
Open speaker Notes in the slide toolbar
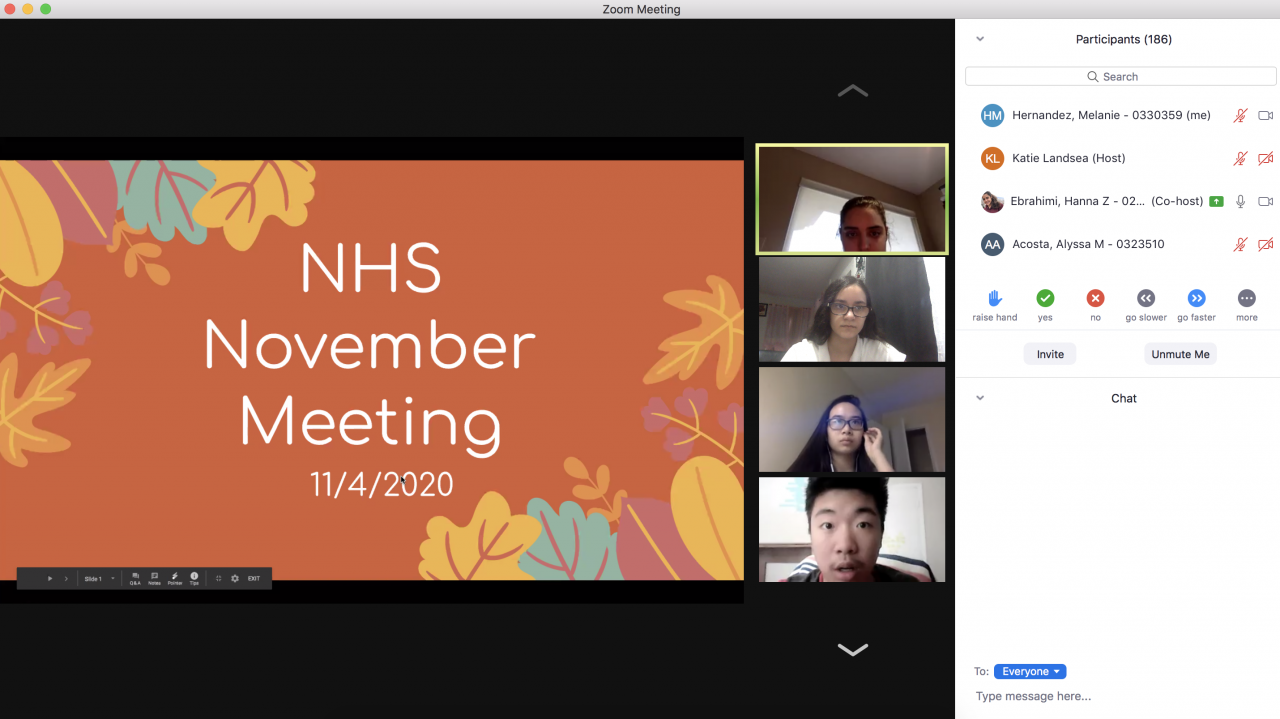154,579
